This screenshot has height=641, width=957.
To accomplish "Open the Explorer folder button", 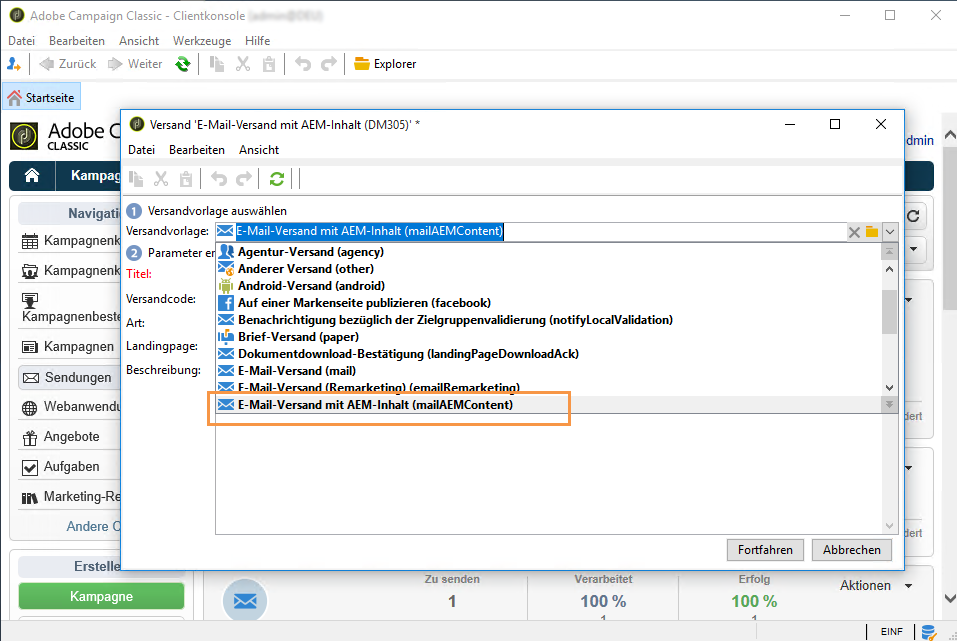I will click(385, 64).
